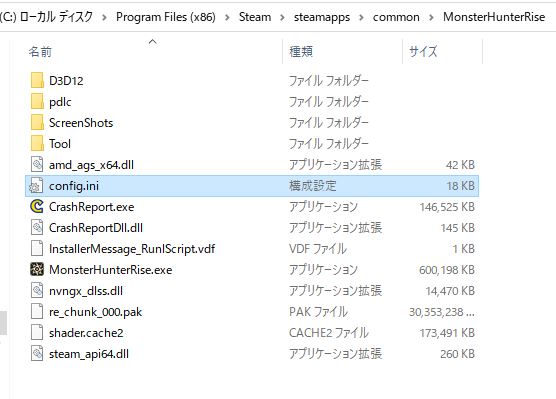Navigate to Steam in address bar
The width and height of the screenshot is (556, 399).
(255, 17)
